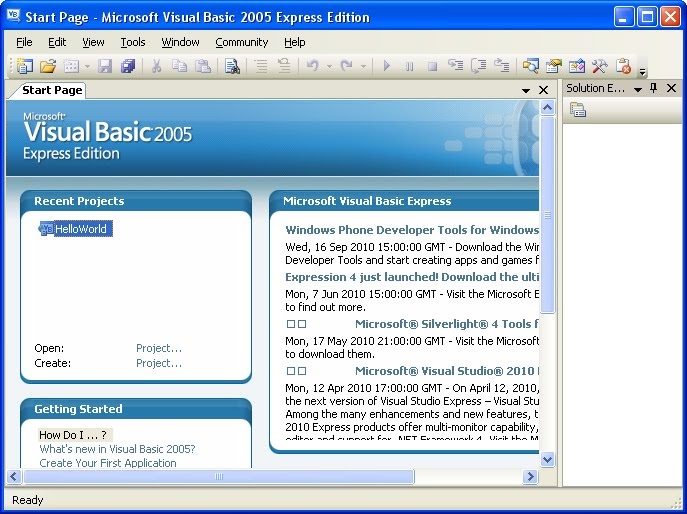This screenshot has width=687, height=514.
Task: Click the horizontal scrollbar thumb
Action: tap(219, 476)
